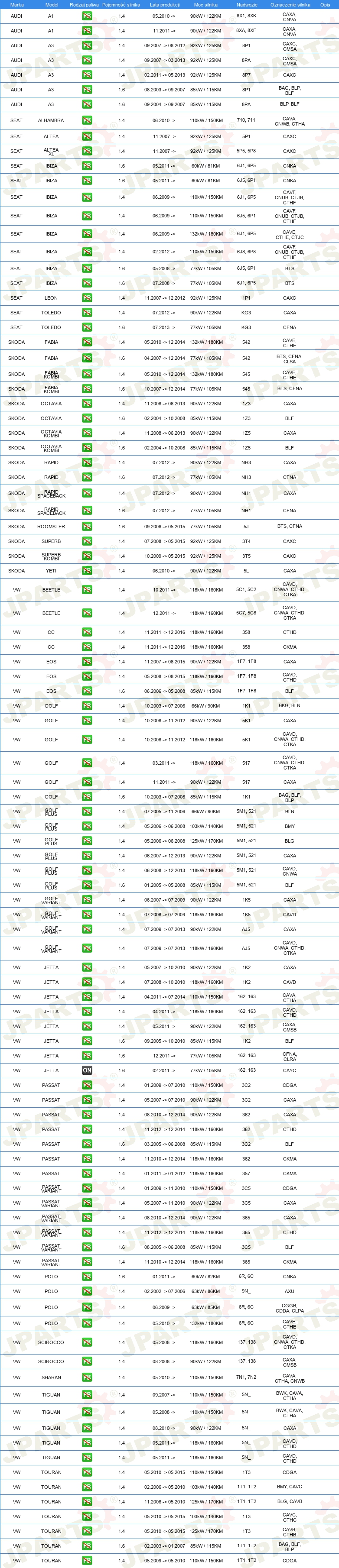Select the ALHAMBRA model cell
339x1568 pixels.
point(51,120)
